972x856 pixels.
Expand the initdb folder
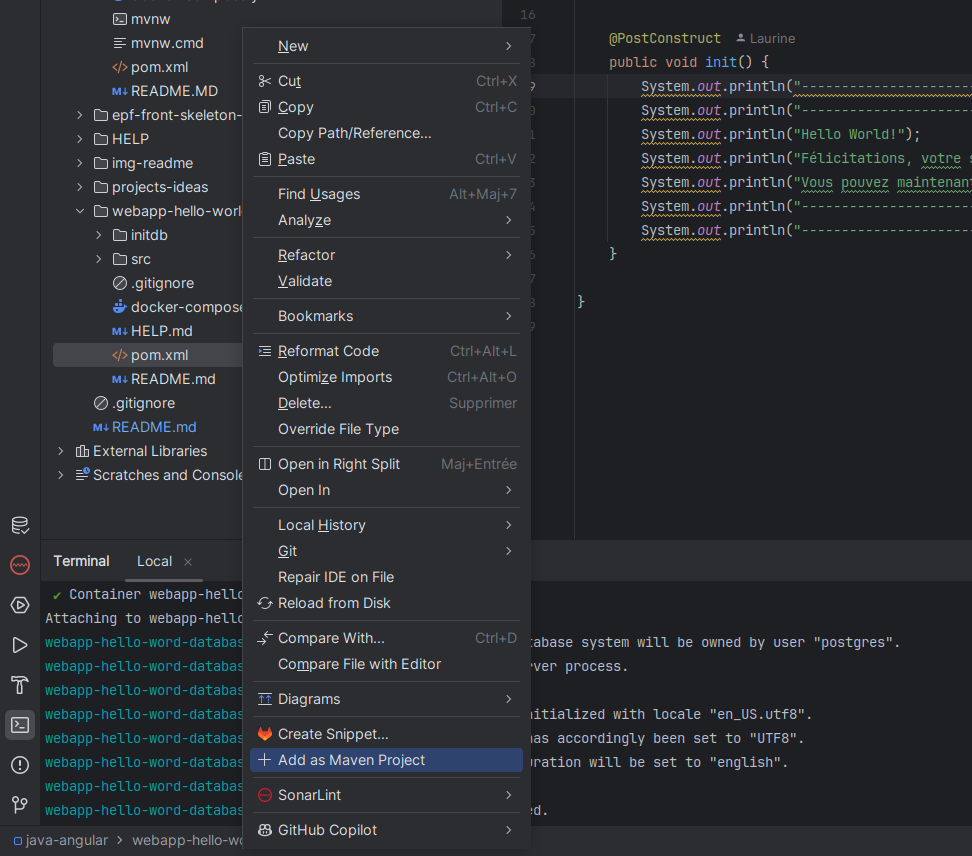[99, 235]
